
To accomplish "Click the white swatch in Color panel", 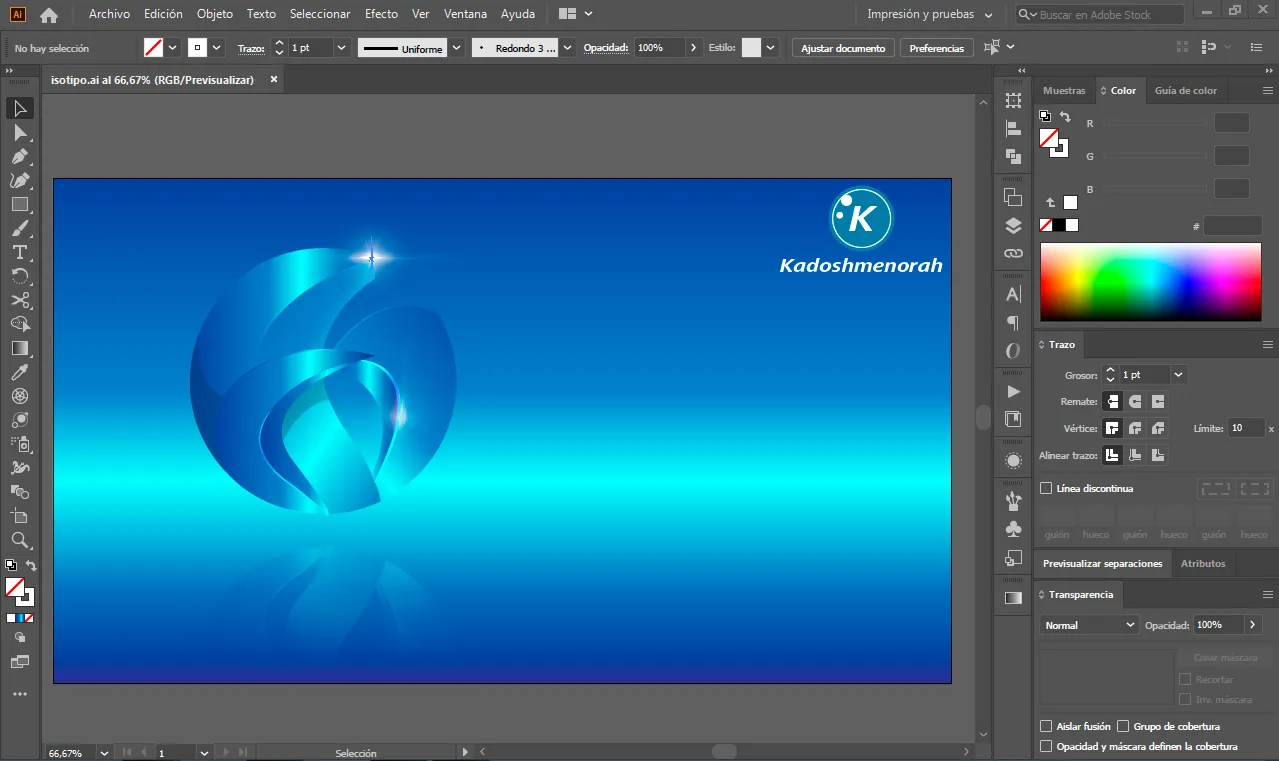I will click(x=1072, y=225).
